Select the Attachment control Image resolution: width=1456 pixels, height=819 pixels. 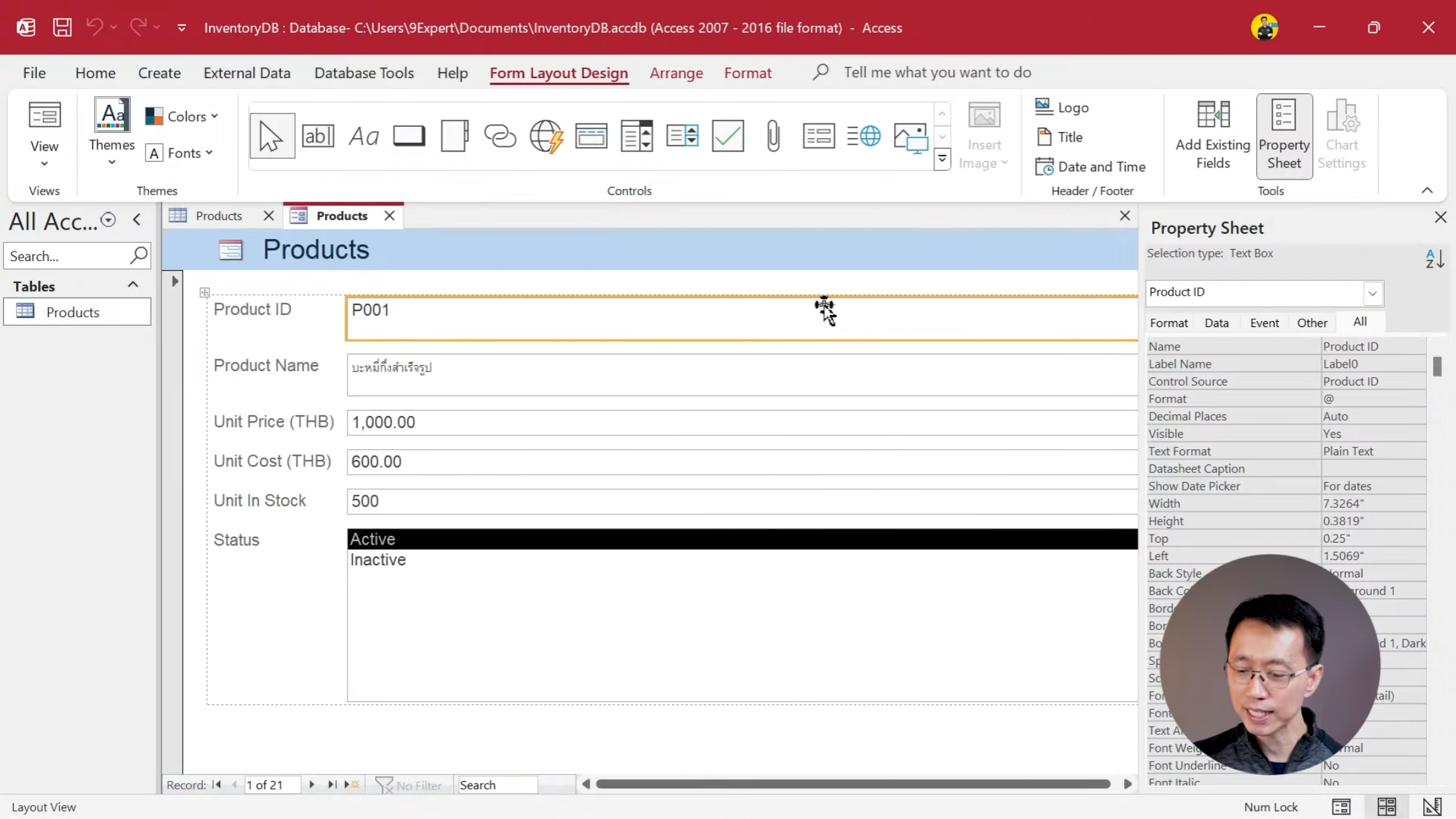click(772, 135)
